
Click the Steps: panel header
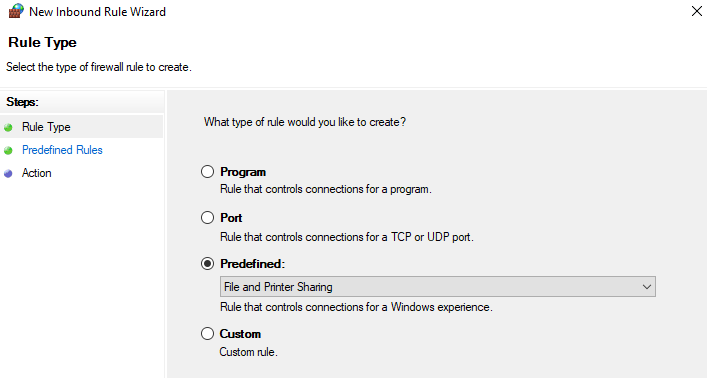tap(23, 102)
